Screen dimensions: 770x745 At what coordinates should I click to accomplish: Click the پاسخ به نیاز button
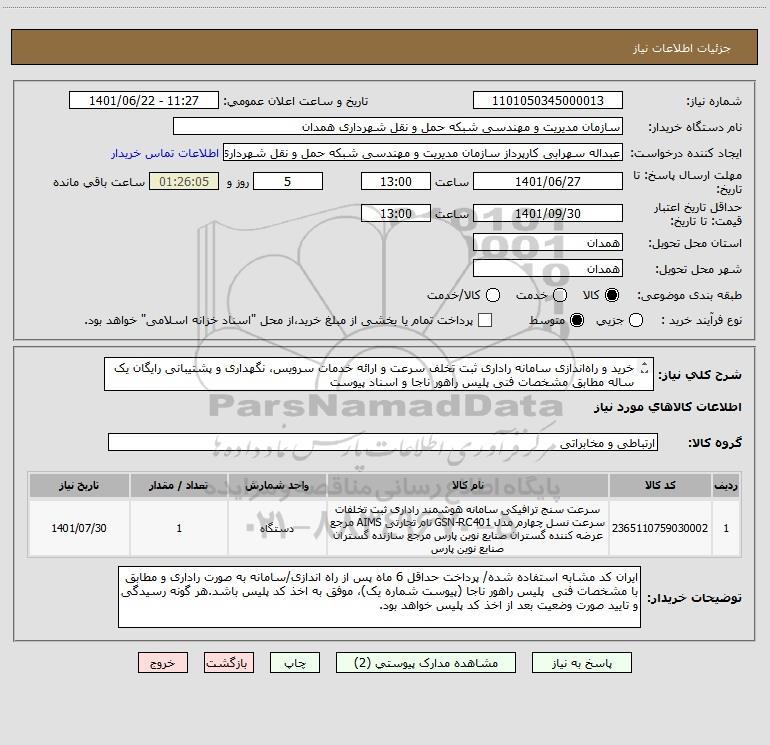tap(581, 663)
